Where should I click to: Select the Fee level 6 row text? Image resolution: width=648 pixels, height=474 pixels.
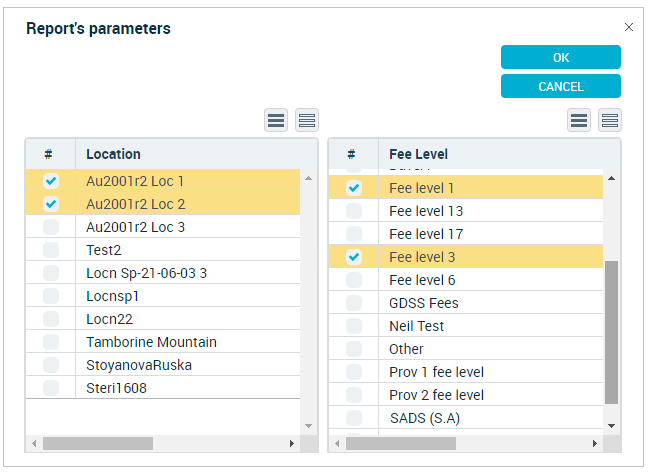click(422, 280)
